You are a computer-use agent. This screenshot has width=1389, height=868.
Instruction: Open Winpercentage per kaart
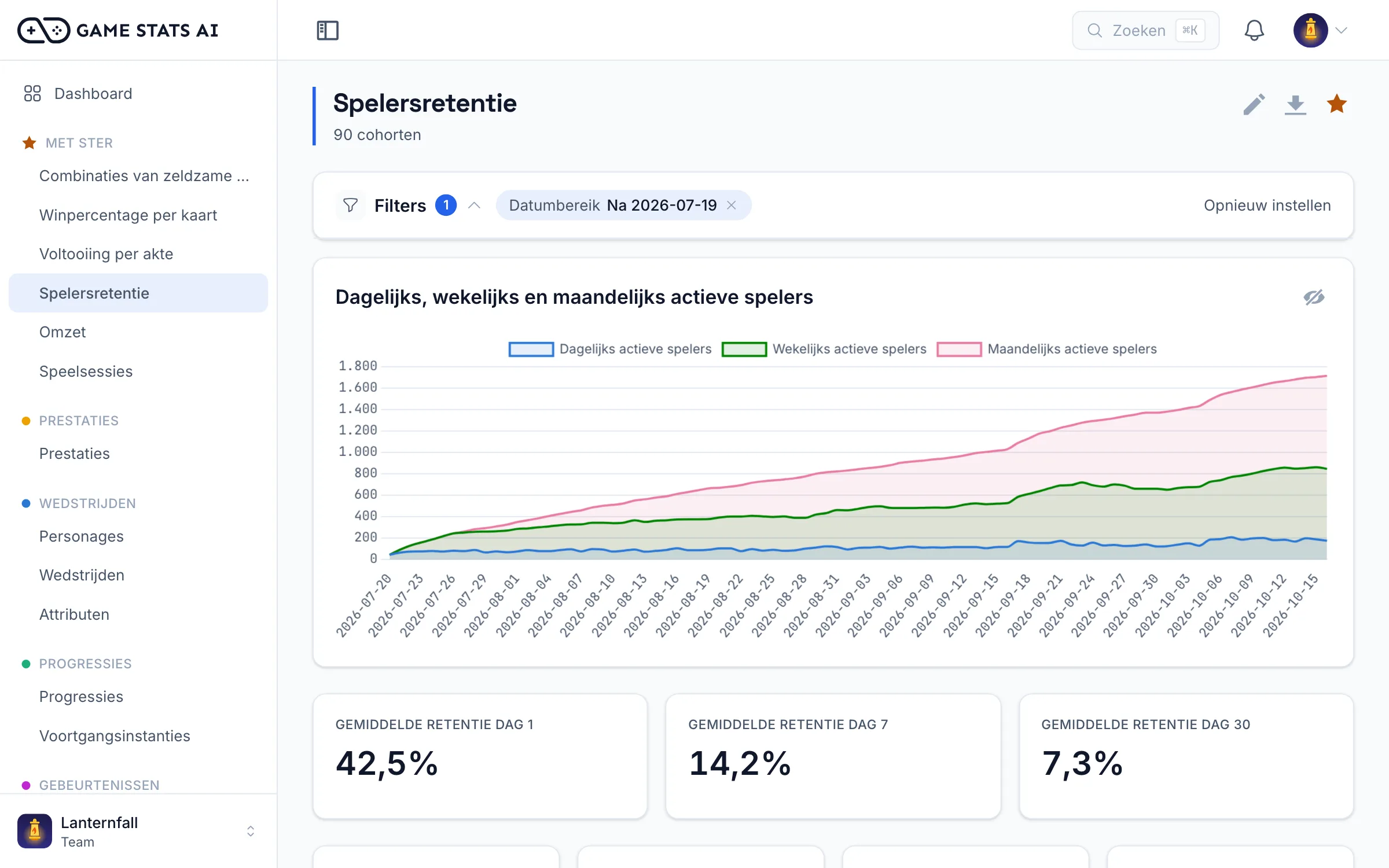coord(138,215)
